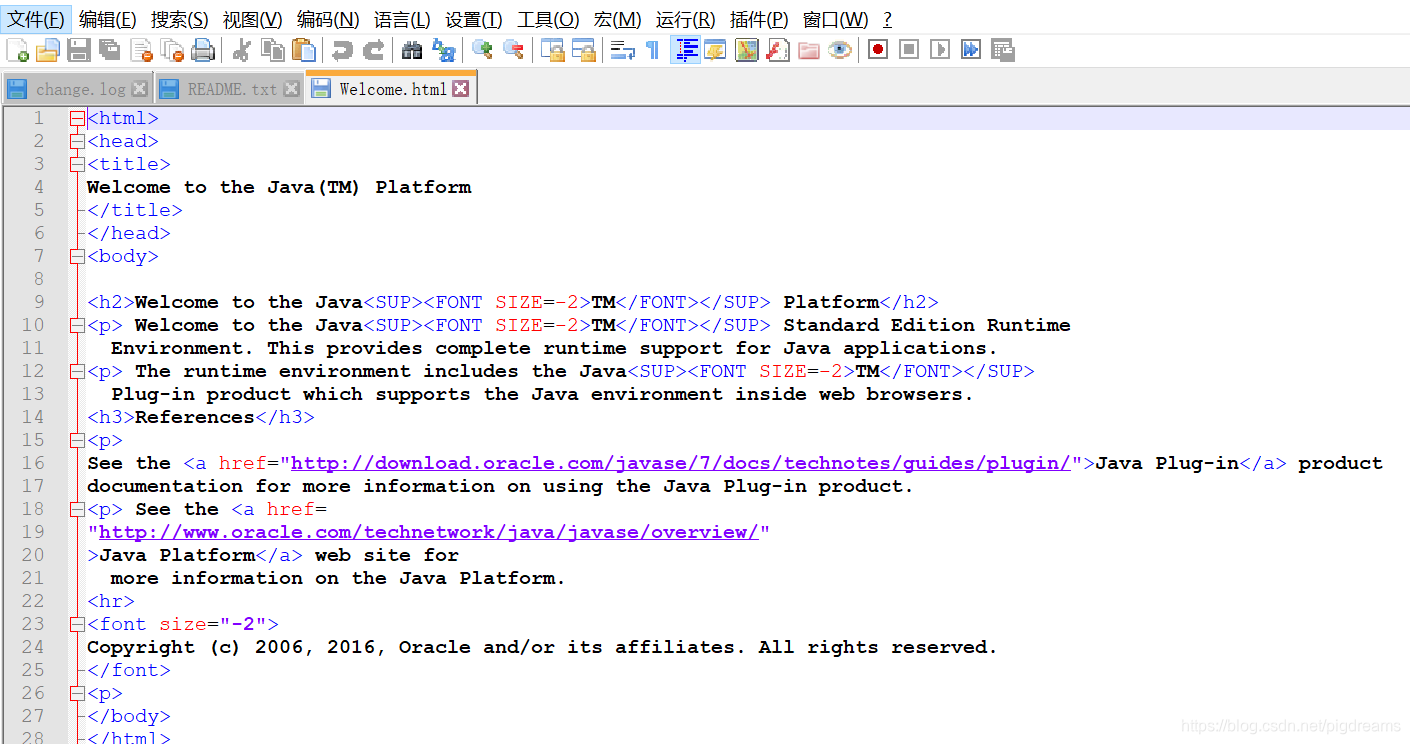
Task: Toggle the indent guide button
Action: click(685, 49)
